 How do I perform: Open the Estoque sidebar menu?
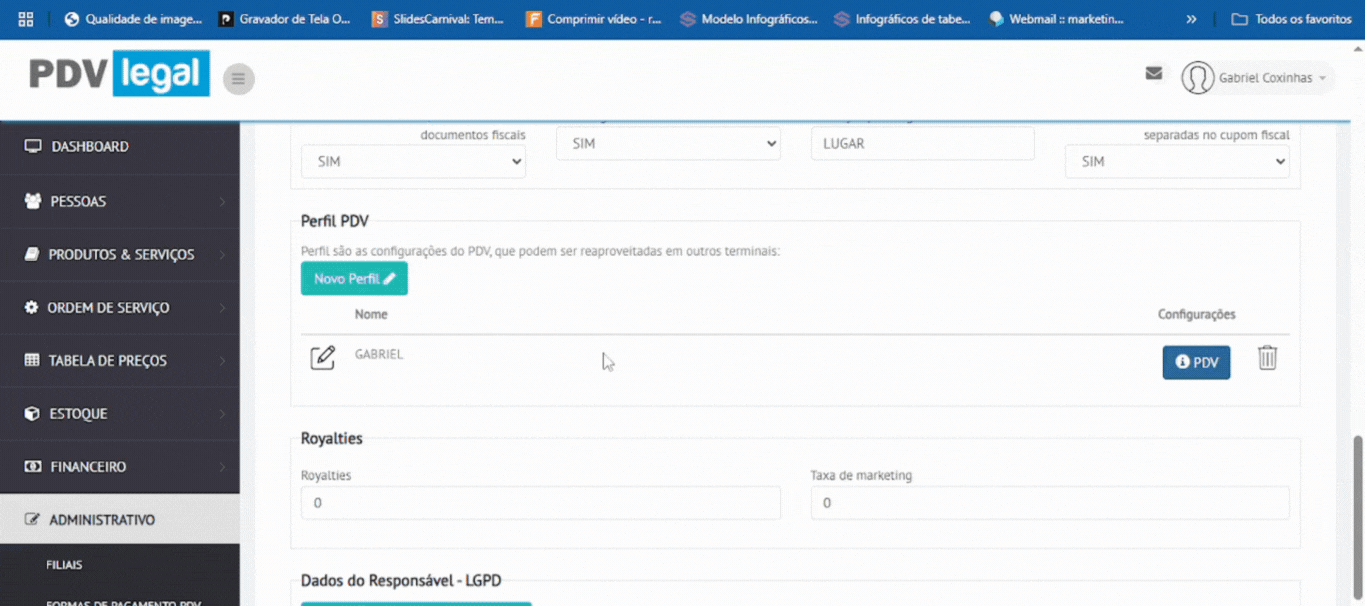pos(120,413)
